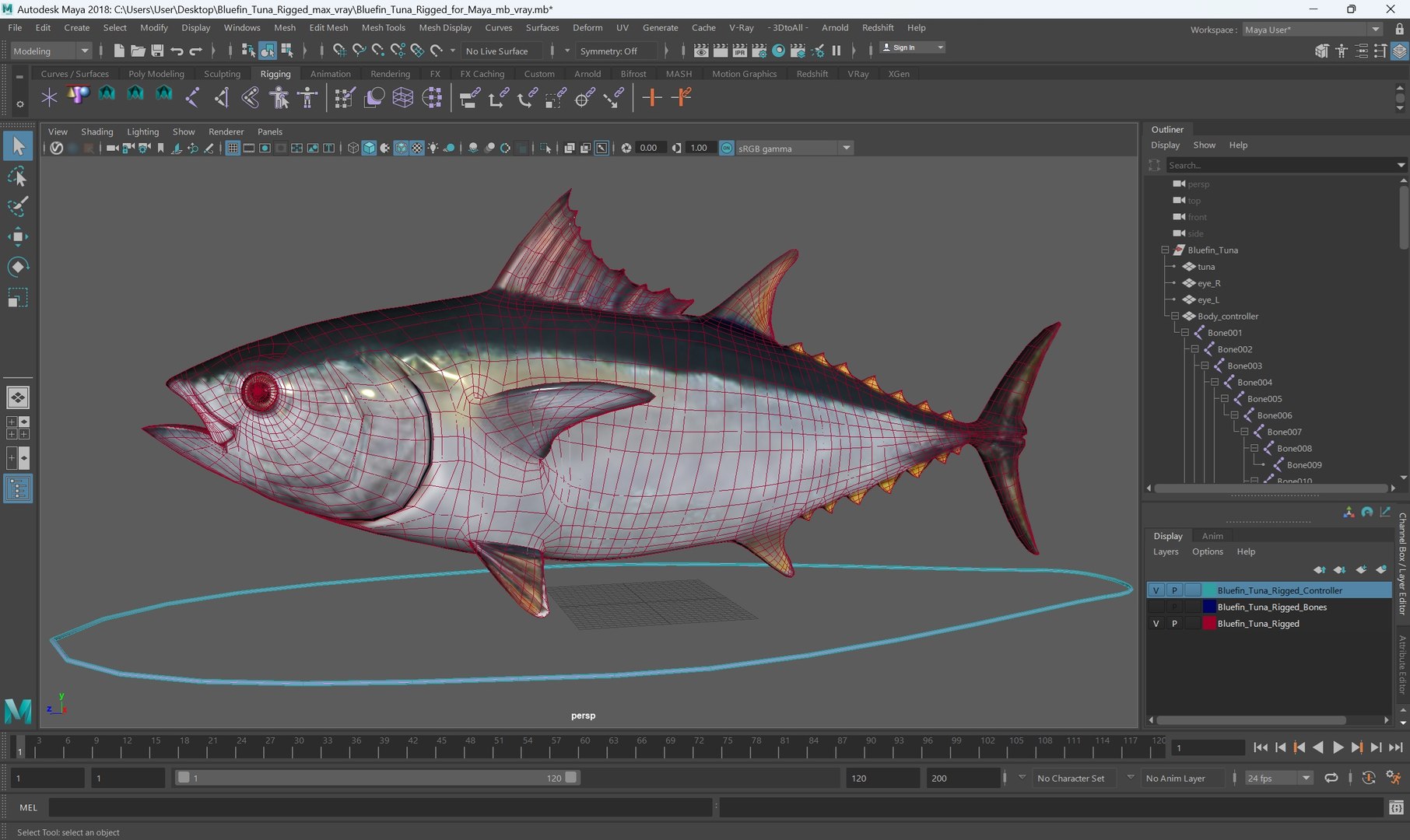Select Bone005 in the Outliner
1410x840 pixels.
1264,399
